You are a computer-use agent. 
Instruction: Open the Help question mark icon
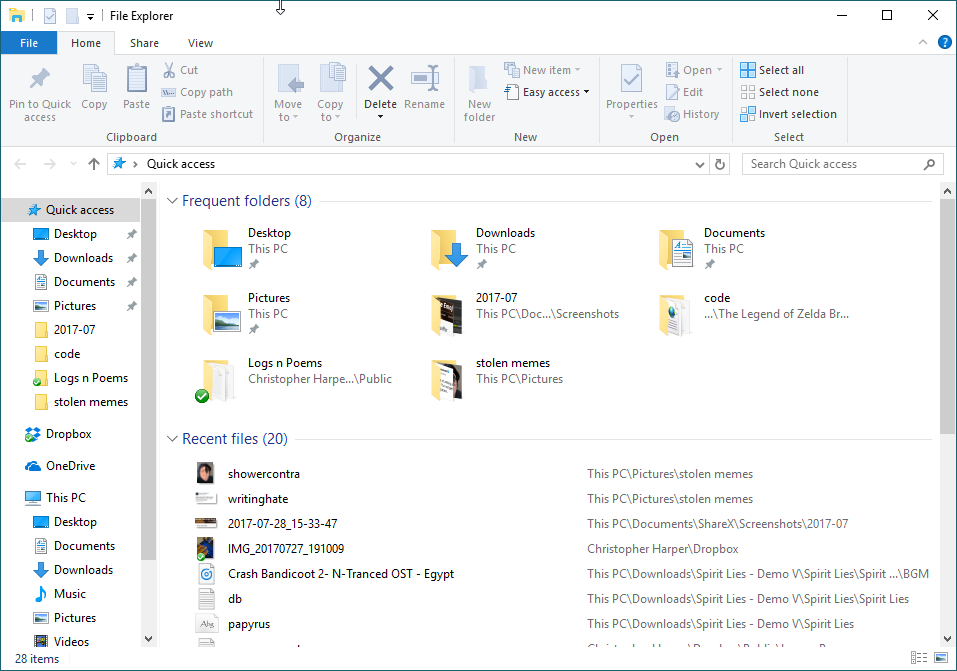pos(944,43)
